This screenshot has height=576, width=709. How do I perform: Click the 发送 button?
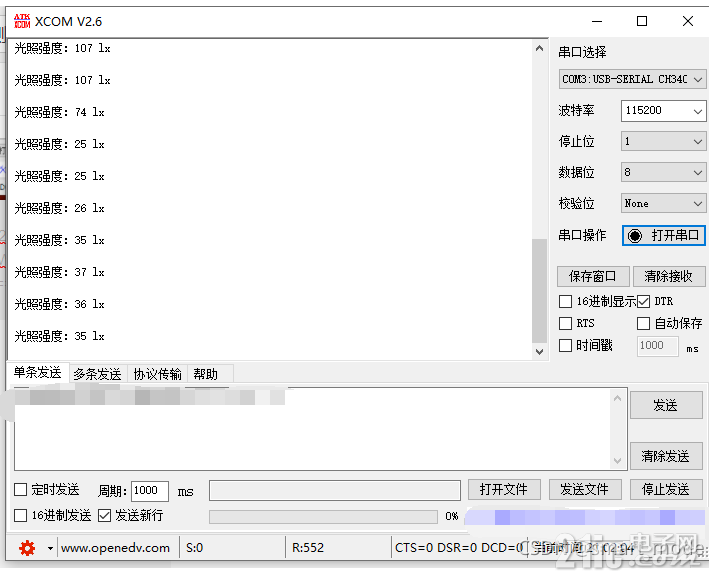[x=666, y=405]
